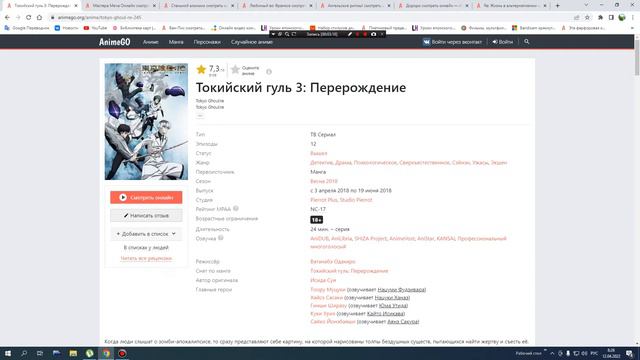Open the Весна 2018 season link
640x360 pixels.
(x=324, y=181)
